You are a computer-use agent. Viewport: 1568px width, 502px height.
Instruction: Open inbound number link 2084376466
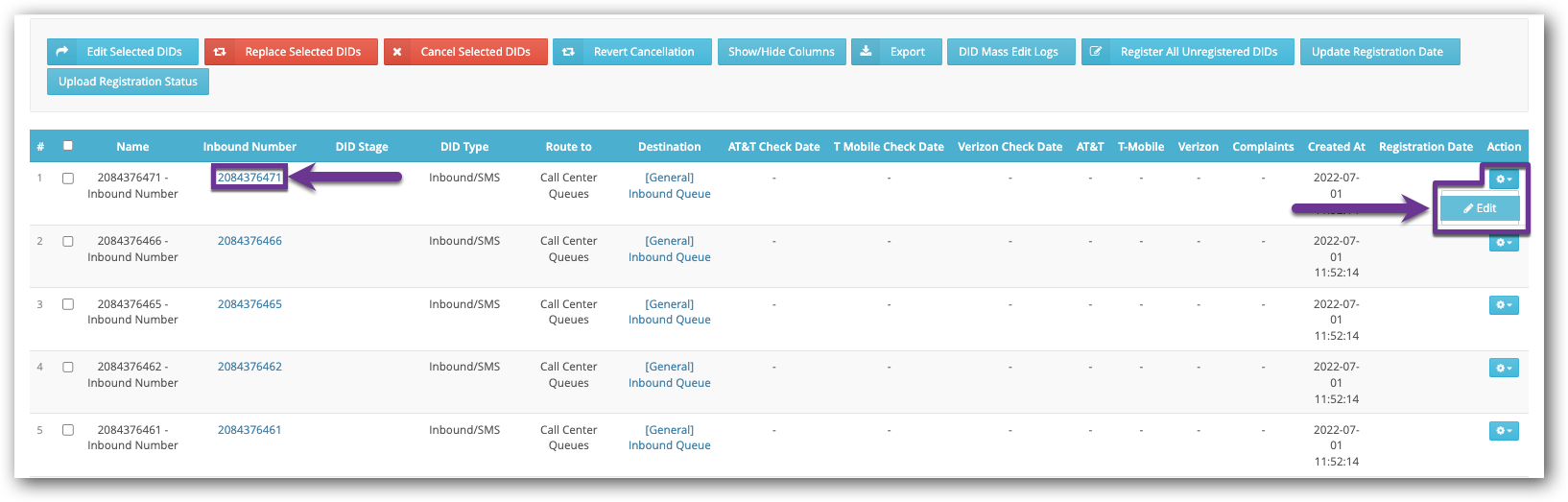point(249,241)
